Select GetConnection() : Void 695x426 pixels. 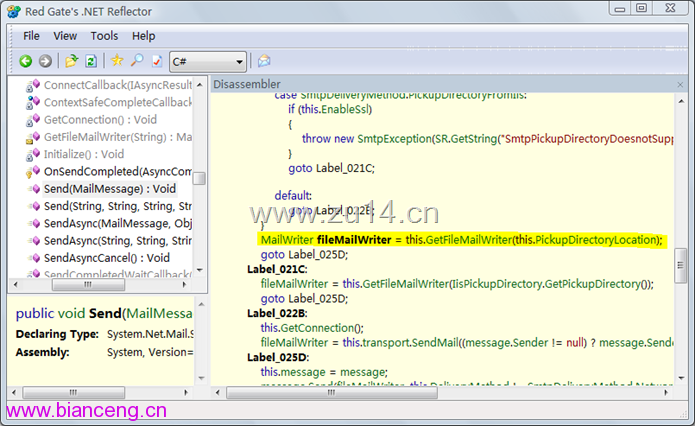pos(100,120)
